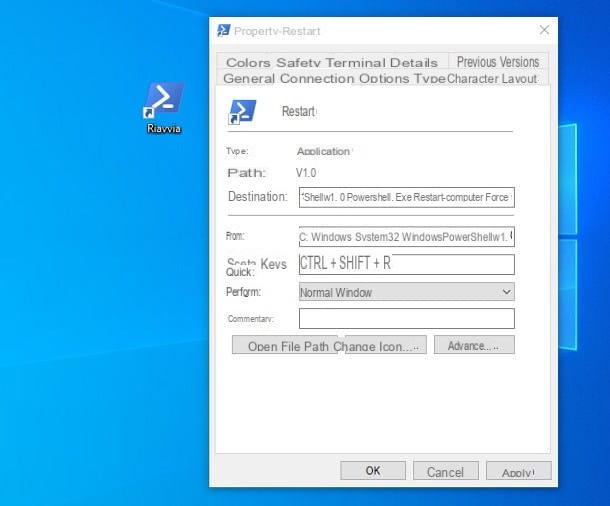The height and width of the screenshot is (506, 610).
Task: Switch to the Character tab
Action: pos(472,78)
